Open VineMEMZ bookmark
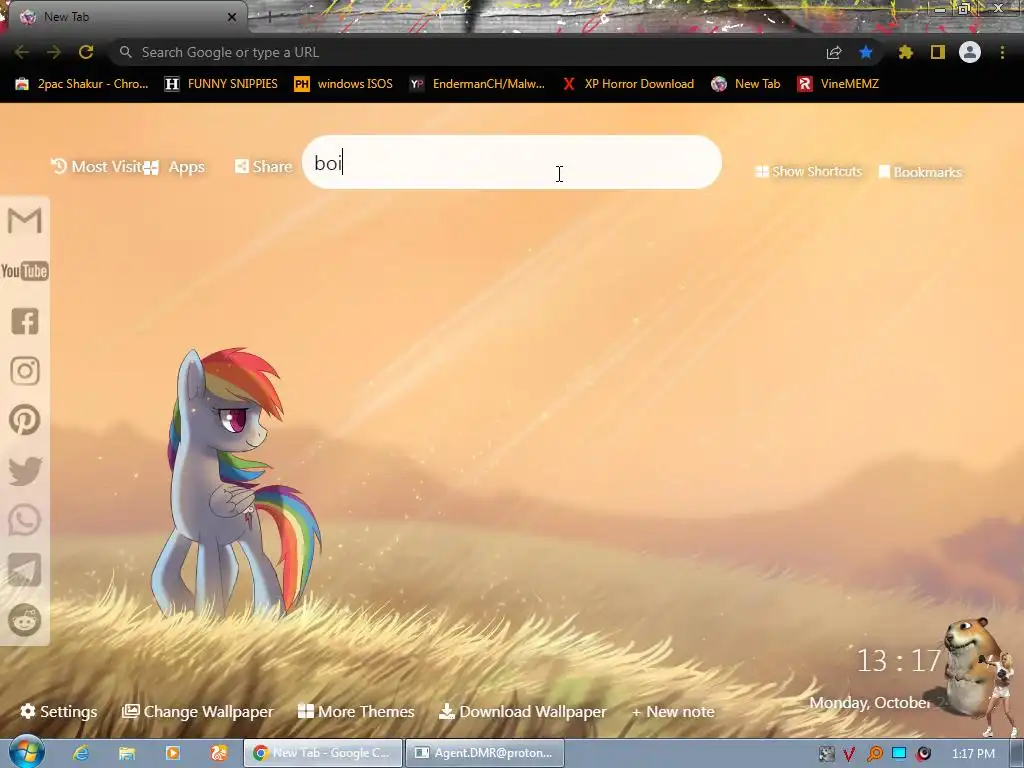Screen dimensions: 1024x768 [838, 84]
